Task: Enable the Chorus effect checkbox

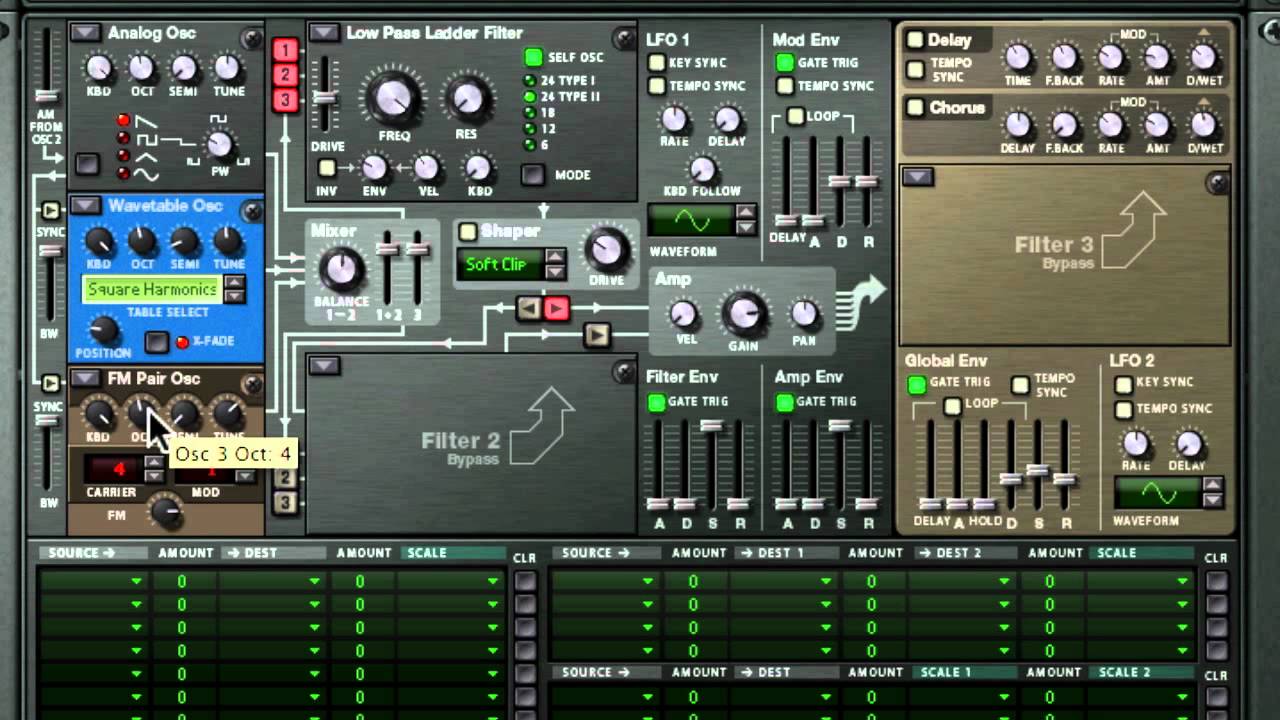Action: tap(915, 107)
